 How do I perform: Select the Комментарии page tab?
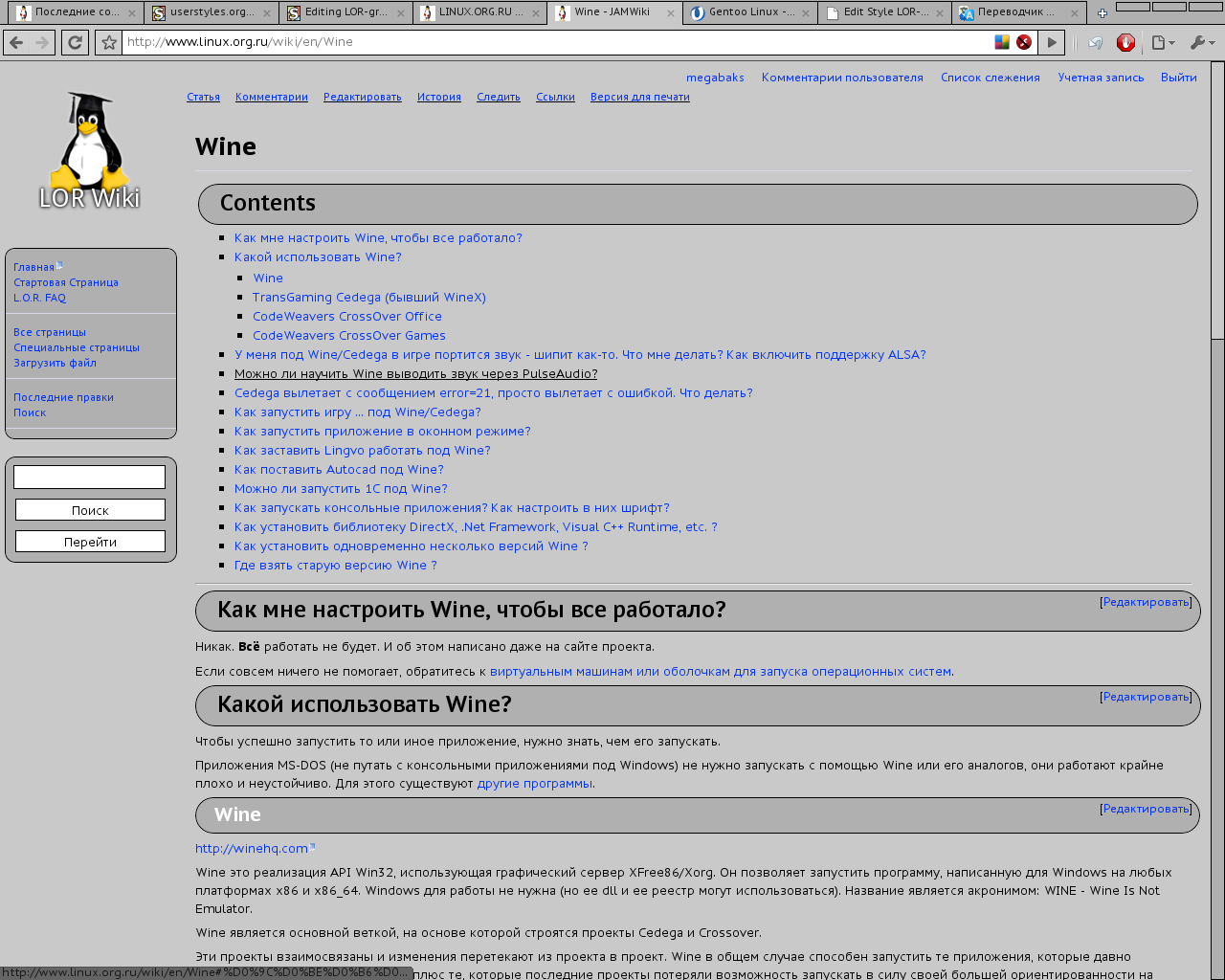[x=272, y=97]
